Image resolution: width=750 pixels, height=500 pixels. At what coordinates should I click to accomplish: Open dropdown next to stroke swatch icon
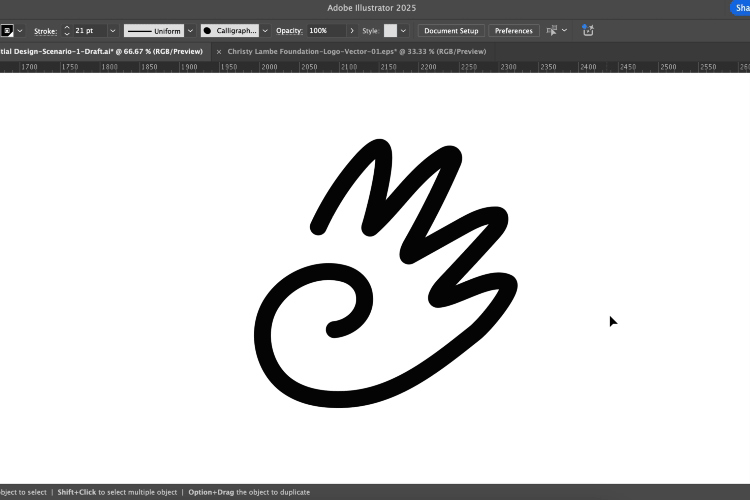coord(20,31)
